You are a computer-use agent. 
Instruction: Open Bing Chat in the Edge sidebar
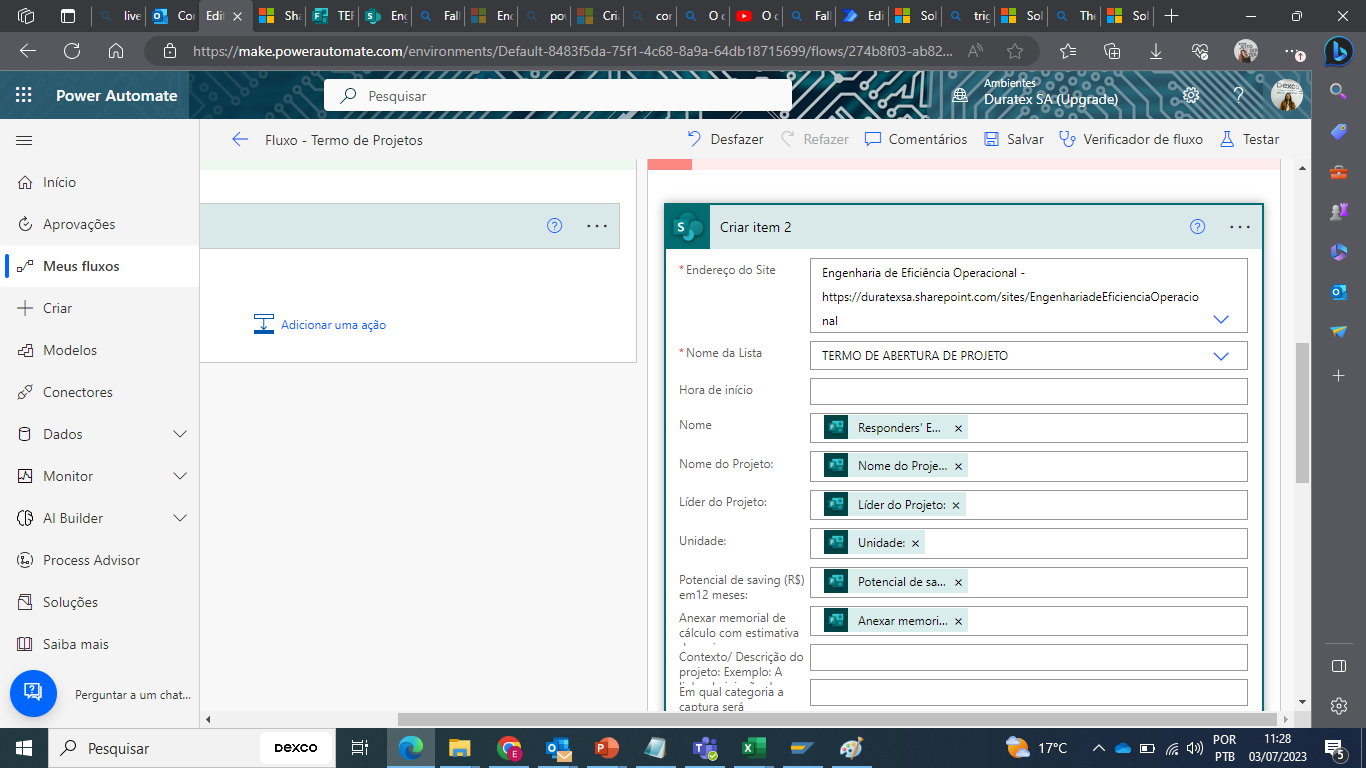[x=1338, y=52]
